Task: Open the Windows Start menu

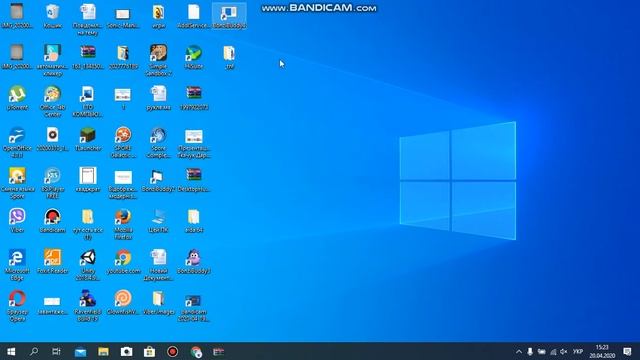Action: pos(11,351)
